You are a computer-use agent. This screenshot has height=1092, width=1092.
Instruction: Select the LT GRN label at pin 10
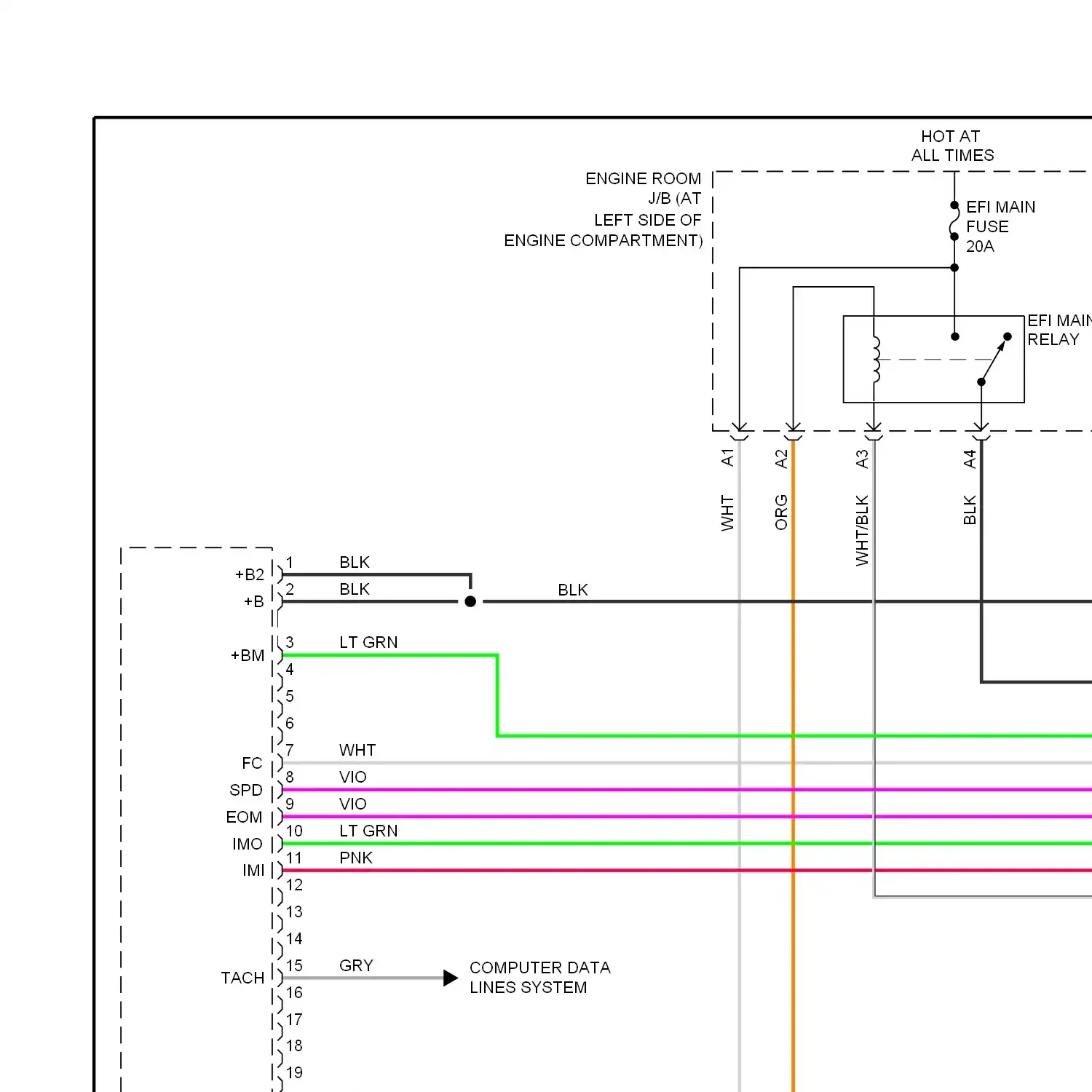point(368,831)
